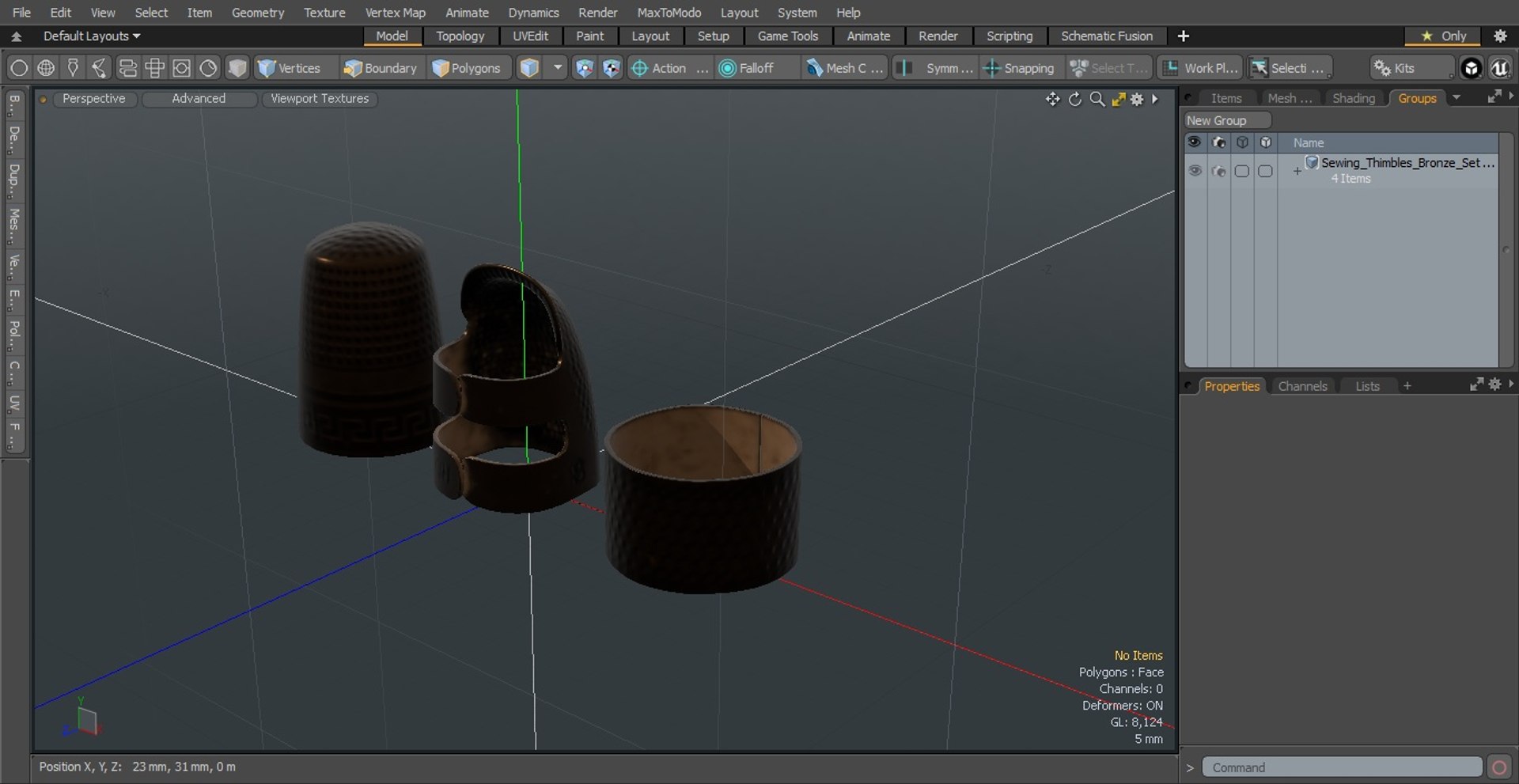
Task: Enable Snapping in the toolbar
Action: pyautogui.click(x=1019, y=68)
